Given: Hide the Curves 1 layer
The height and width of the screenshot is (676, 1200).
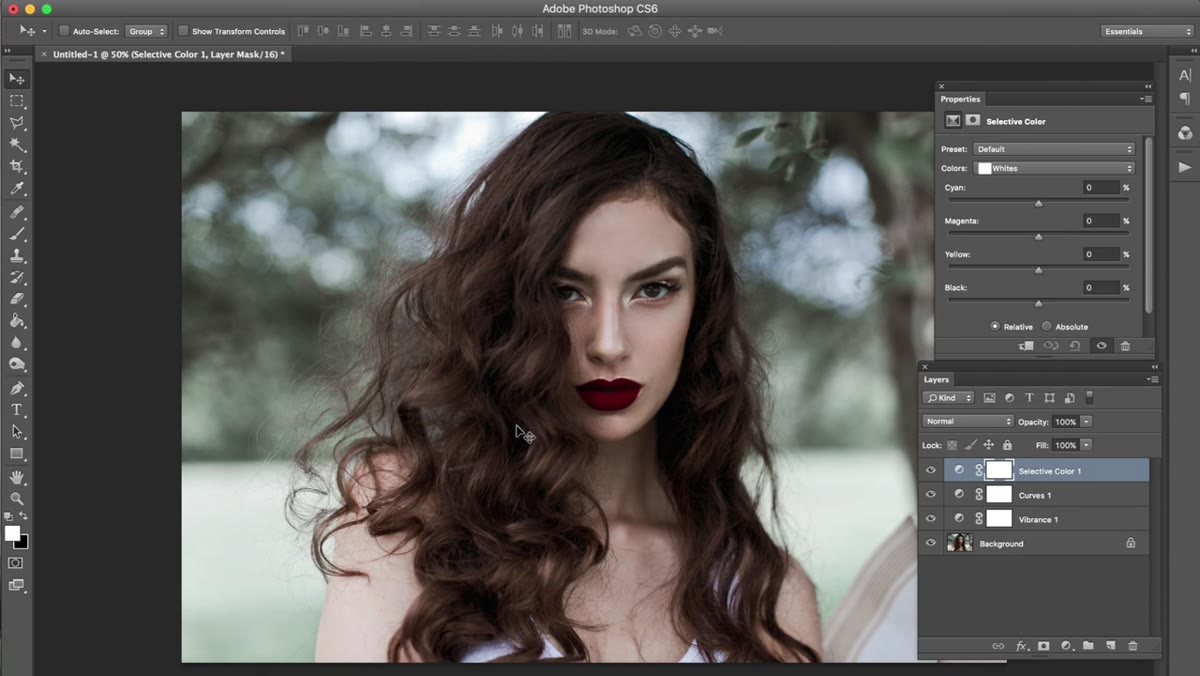Looking at the screenshot, I should [x=931, y=494].
